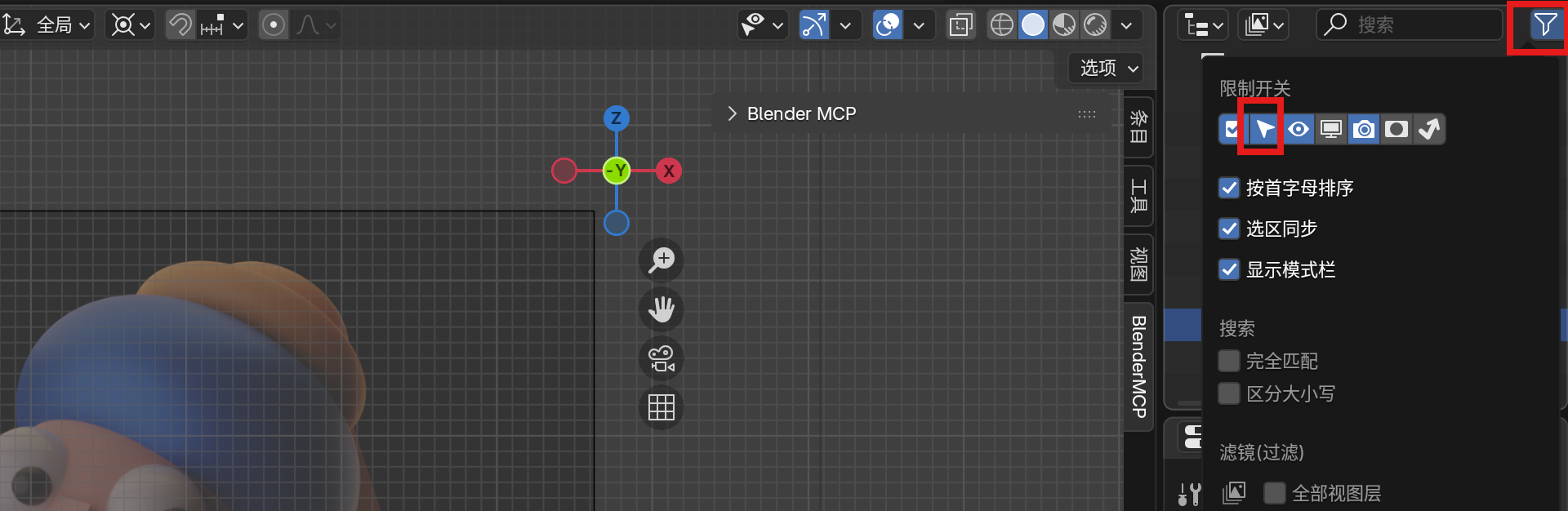The width and height of the screenshot is (1568, 511).
Task: Switch to wireframe shading mode
Action: point(1002,25)
